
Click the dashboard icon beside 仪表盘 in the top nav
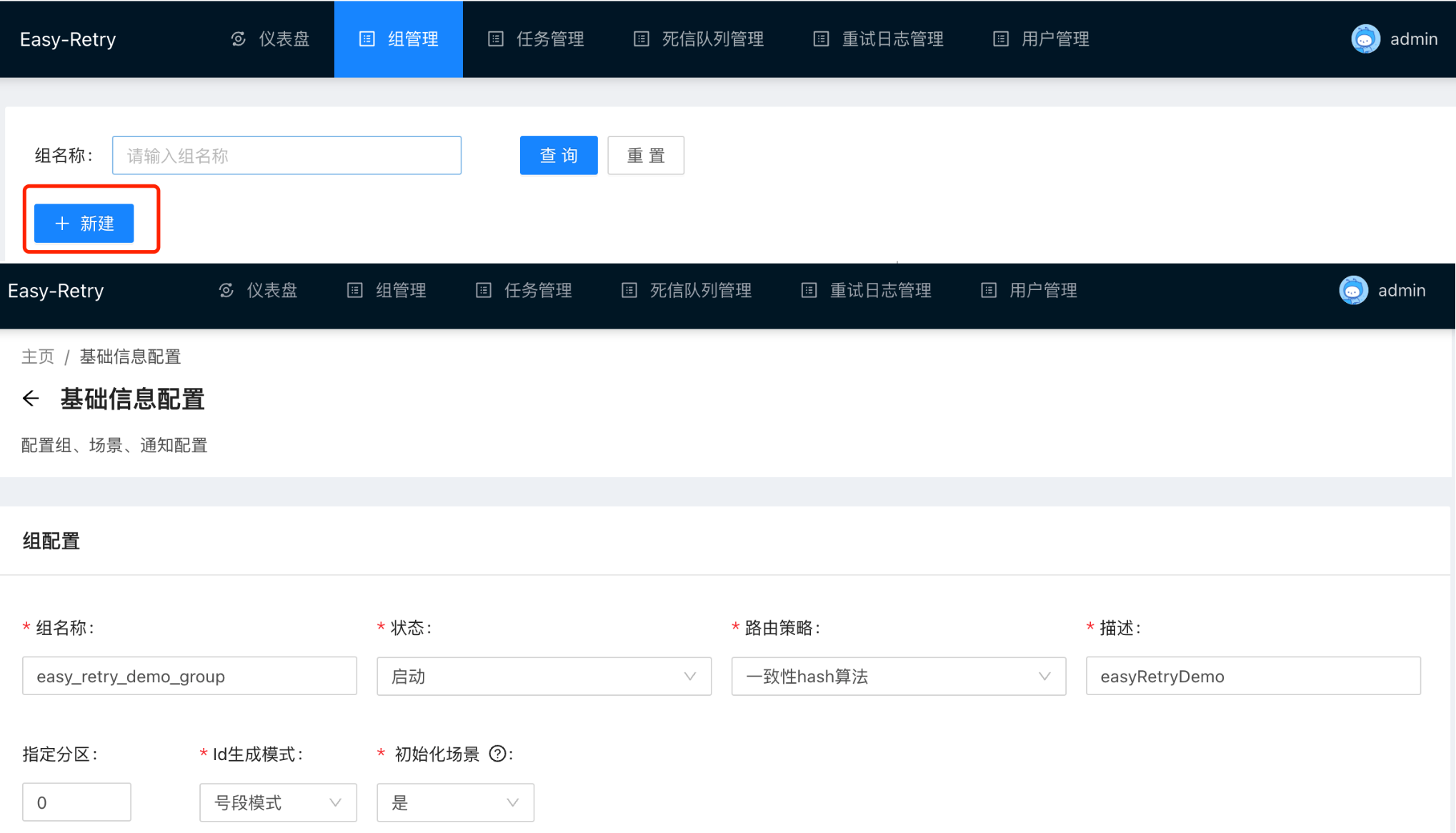click(239, 39)
